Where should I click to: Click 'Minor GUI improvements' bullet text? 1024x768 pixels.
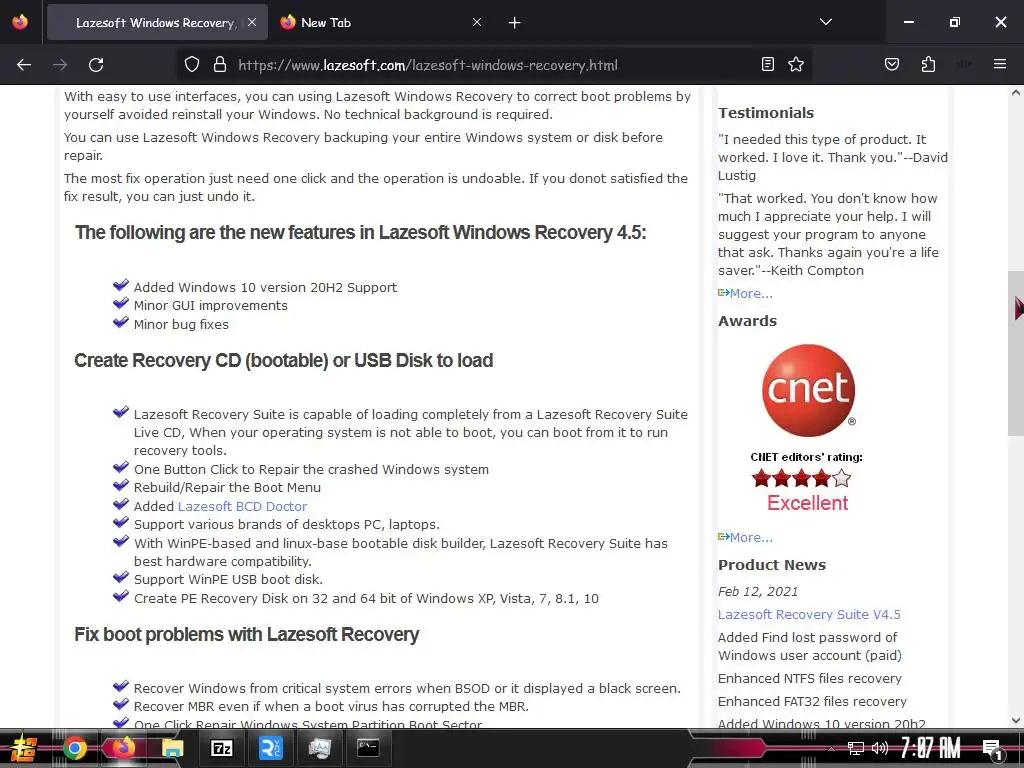(210, 306)
